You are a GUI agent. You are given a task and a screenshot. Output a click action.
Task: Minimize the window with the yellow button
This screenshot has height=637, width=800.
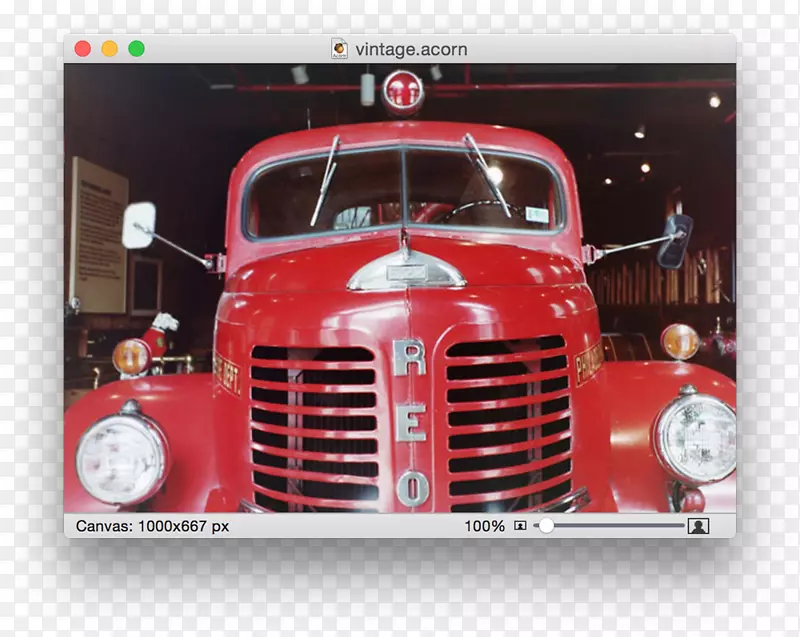[x=110, y=49]
